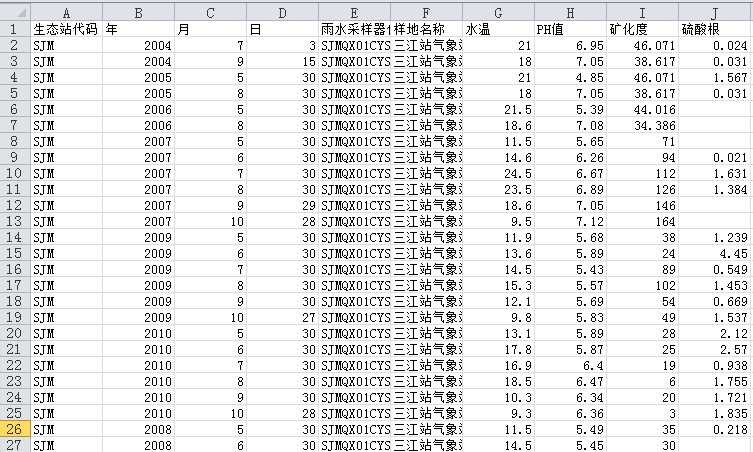Image resolution: width=753 pixels, height=452 pixels.
Task: Click sulfate value 1.384 in row 11
Action: [x=716, y=190]
